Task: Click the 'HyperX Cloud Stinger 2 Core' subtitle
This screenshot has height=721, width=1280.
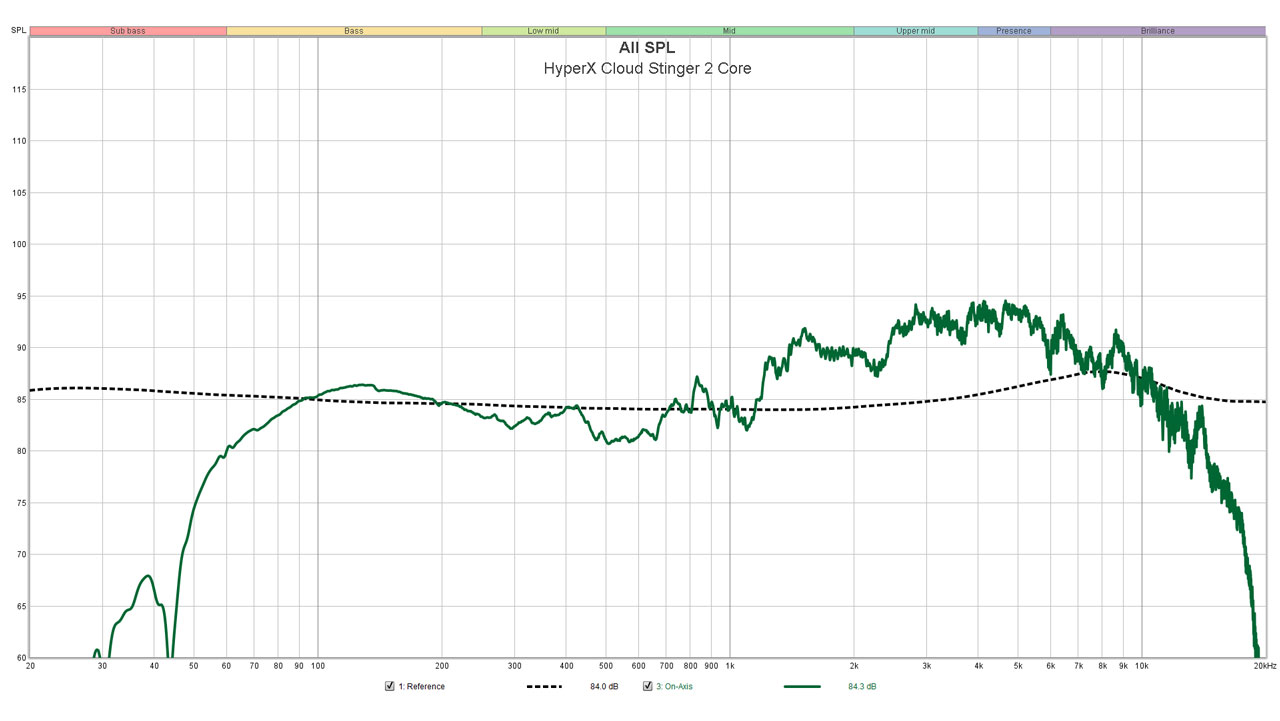Action: 647,69
